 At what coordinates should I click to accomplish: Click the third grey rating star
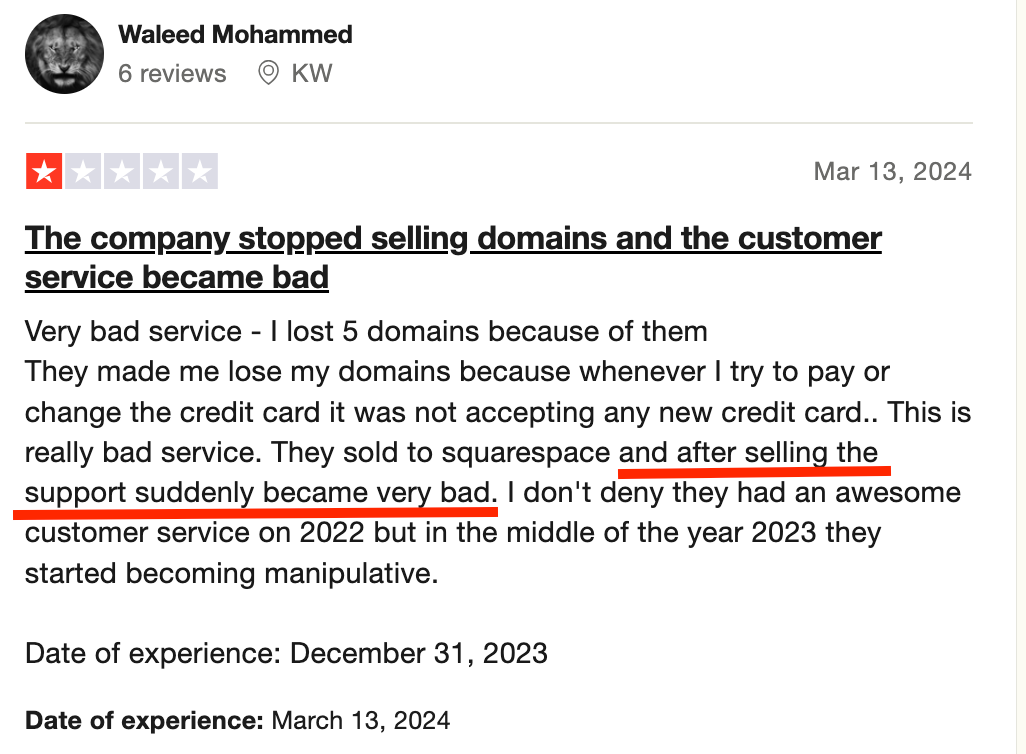coord(122,171)
